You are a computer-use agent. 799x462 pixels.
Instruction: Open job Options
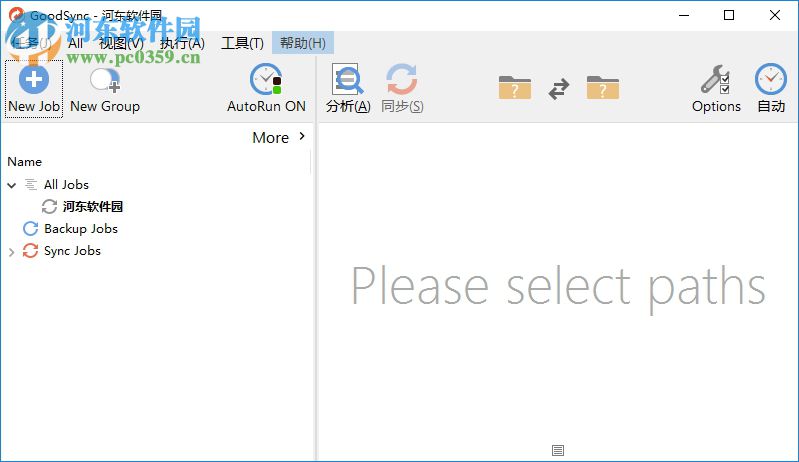click(x=716, y=89)
